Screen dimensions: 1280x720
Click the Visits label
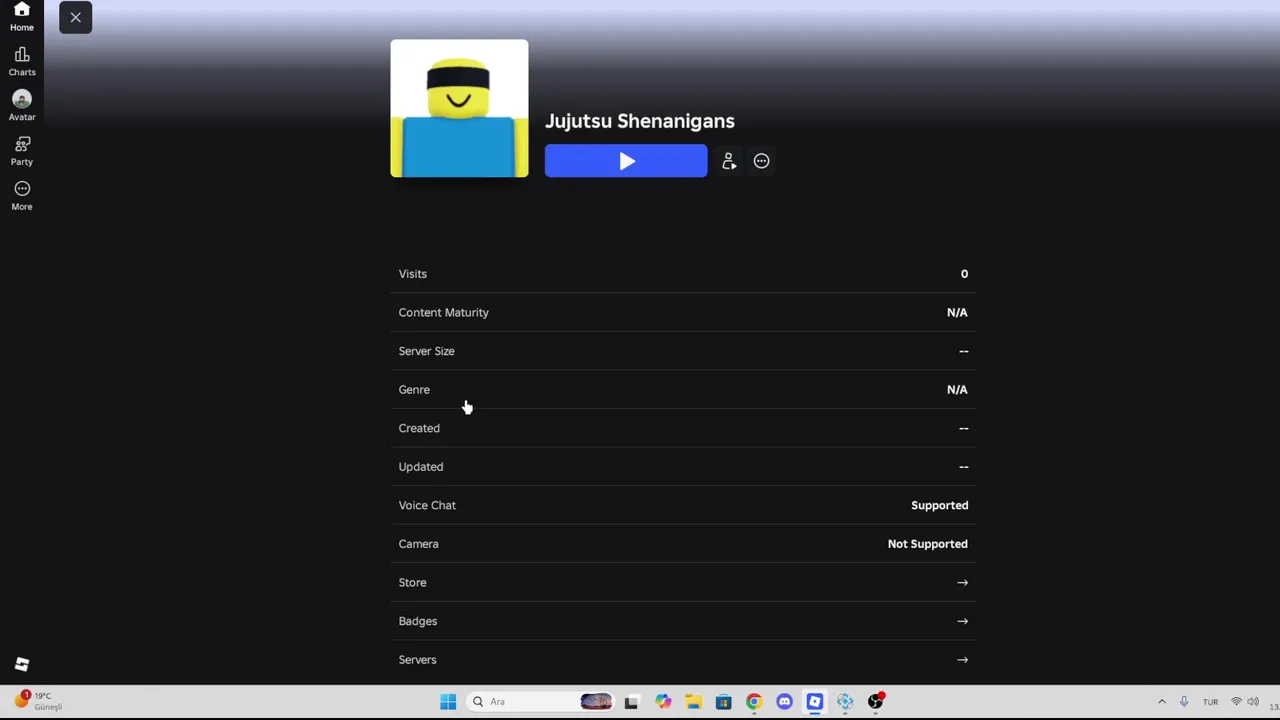coord(412,274)
